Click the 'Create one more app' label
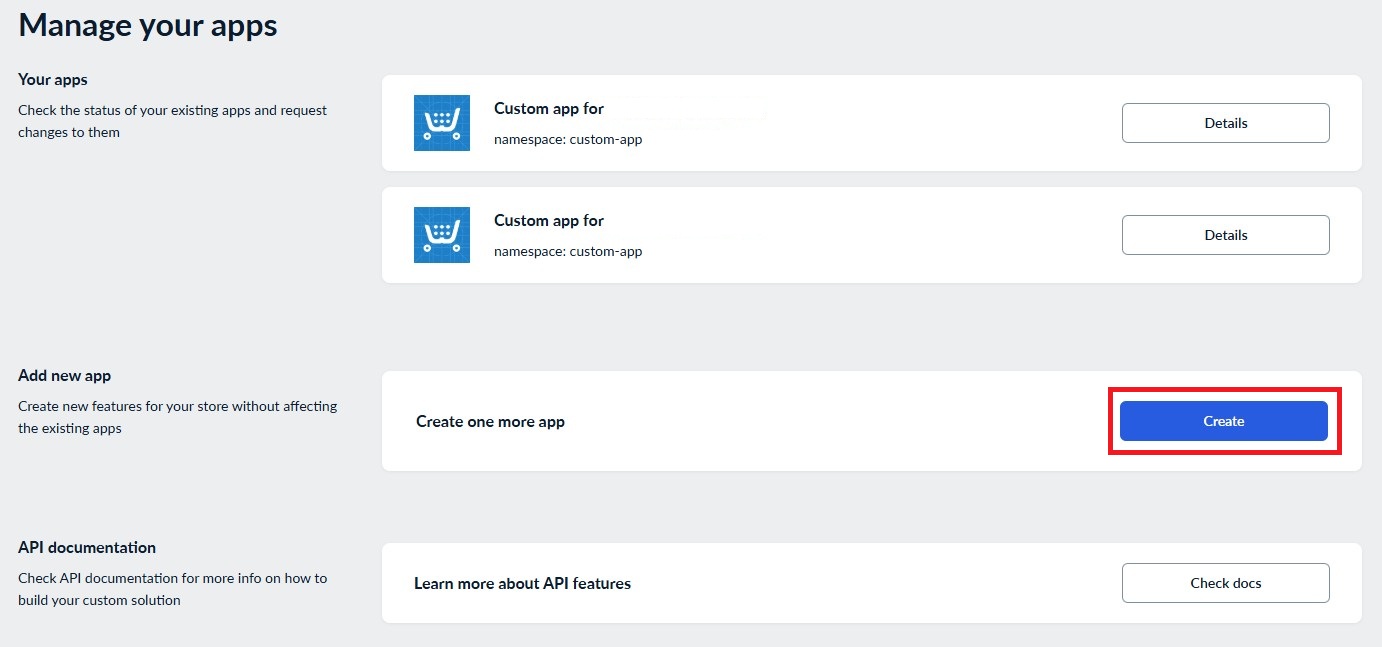The image size is (1382, 647). pos(490,422)
